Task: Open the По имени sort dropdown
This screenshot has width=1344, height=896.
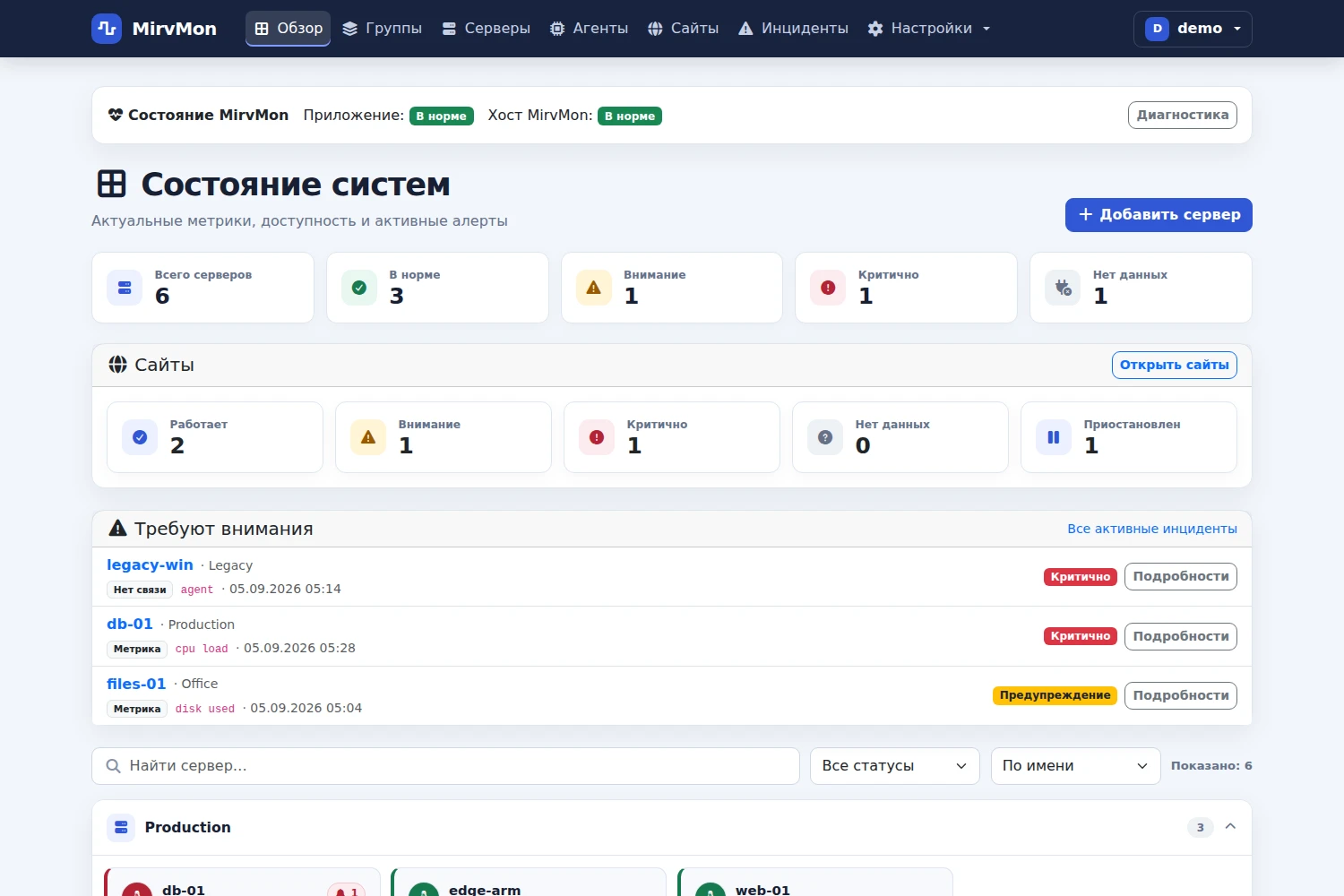Action: (x=1075, y=766)
